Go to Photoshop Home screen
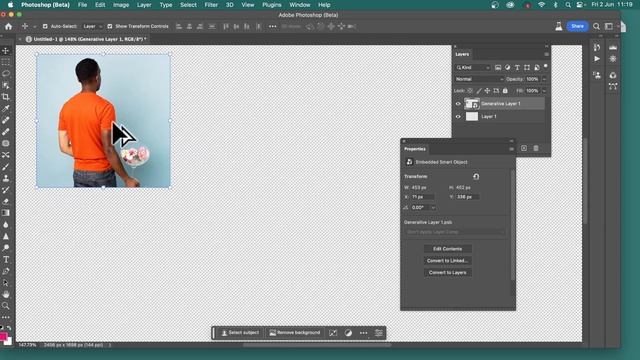The image size is (640, 360). [x=9, y=26]
